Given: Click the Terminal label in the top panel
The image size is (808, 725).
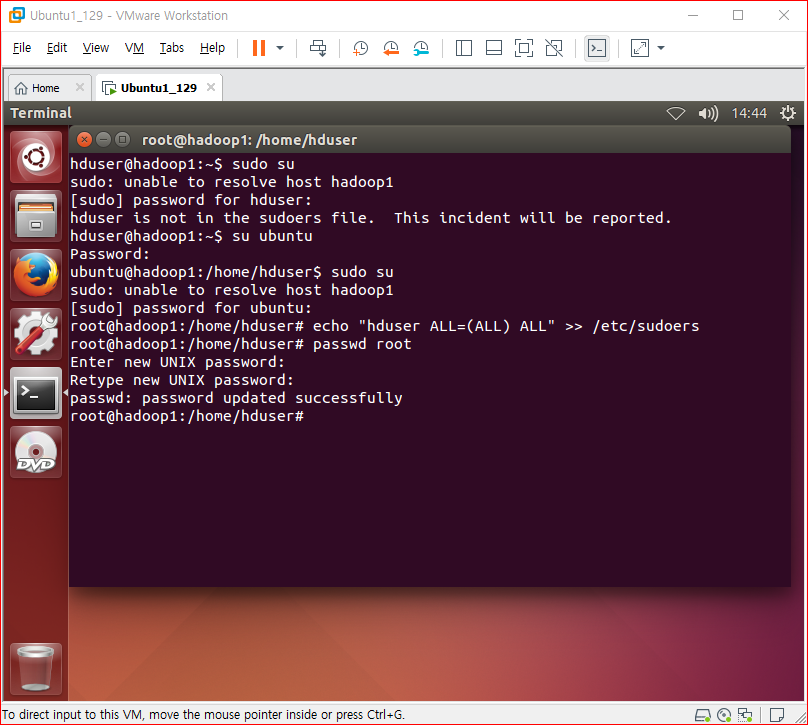Looking at the screenshot, I should (41, 113).
